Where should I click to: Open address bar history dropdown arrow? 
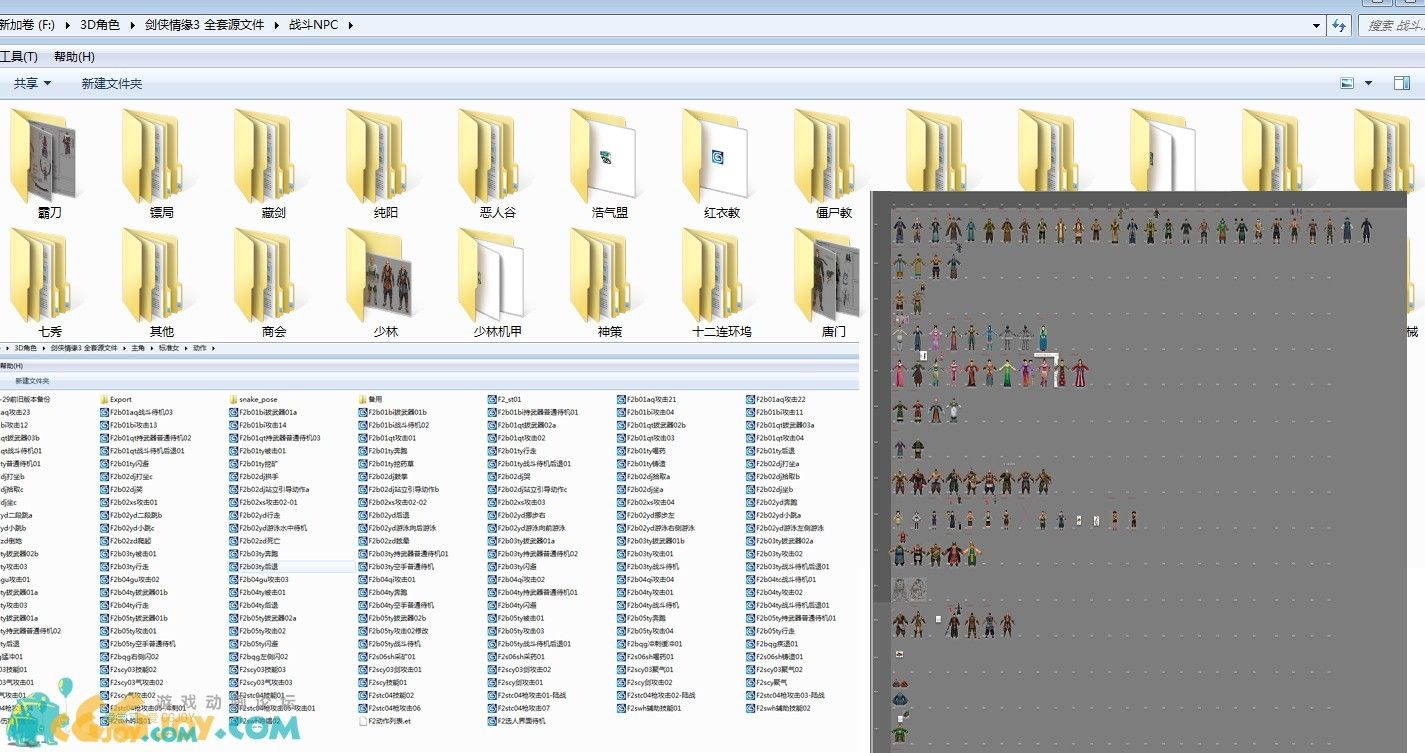tap(1316, 25)
